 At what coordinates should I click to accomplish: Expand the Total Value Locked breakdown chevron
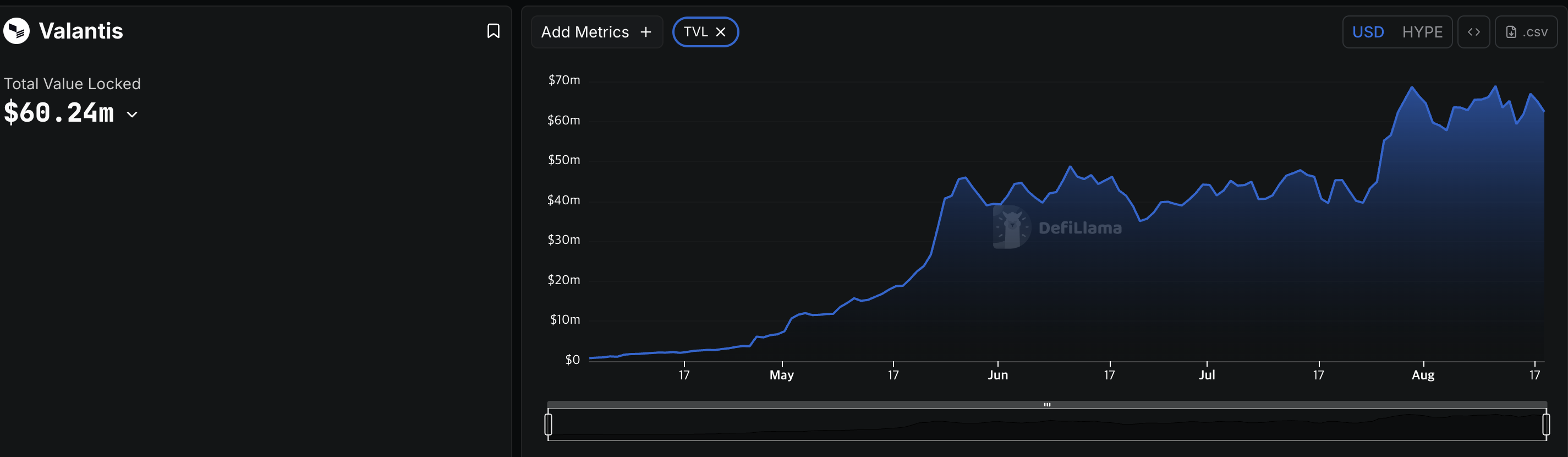coord(132,114)
